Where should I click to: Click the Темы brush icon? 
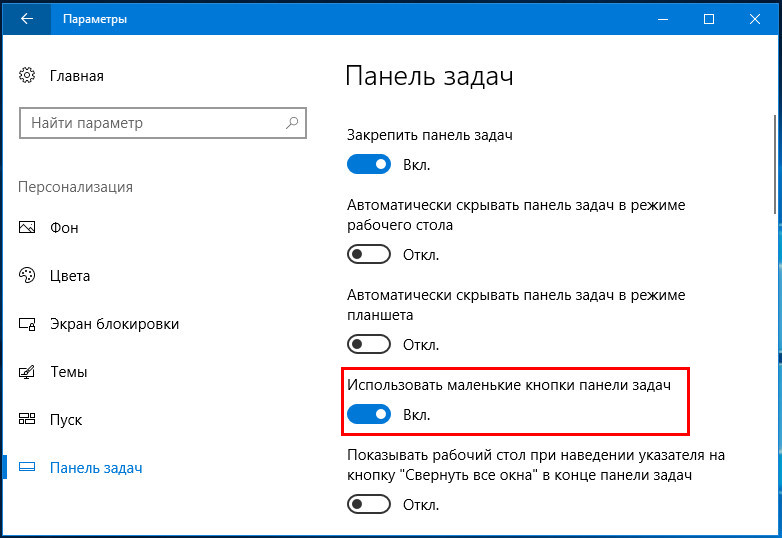click(27, 372)
